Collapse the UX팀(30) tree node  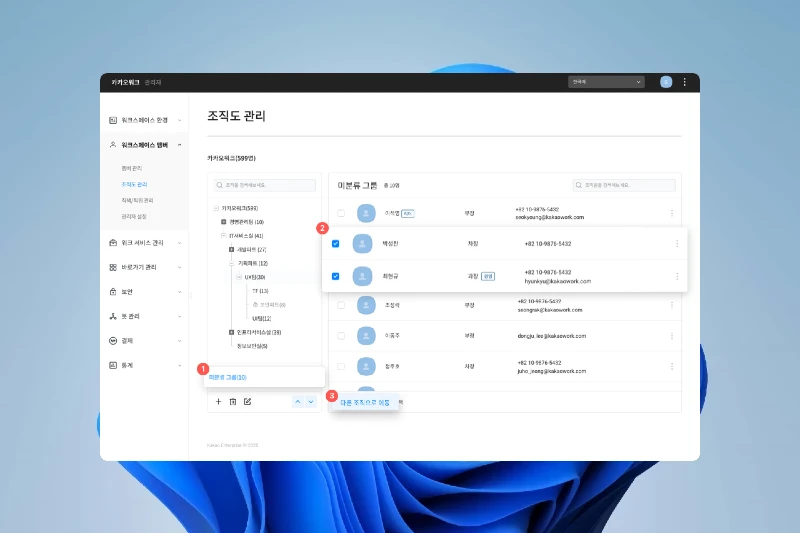click(239, 277)
